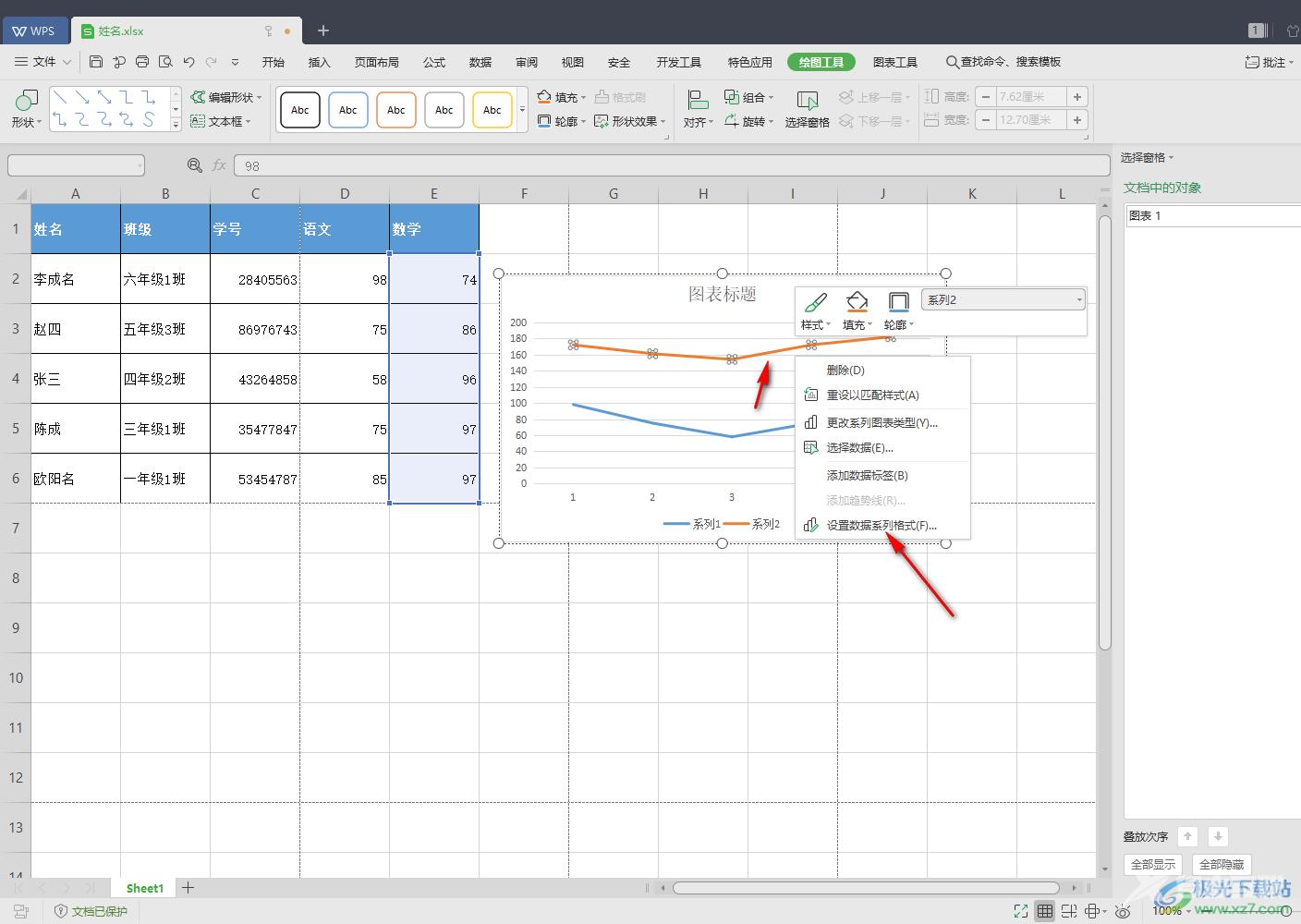Expand the shape style gallery more arrow
The height and width of the screenshot is (924, 1301).
[522, 110]
